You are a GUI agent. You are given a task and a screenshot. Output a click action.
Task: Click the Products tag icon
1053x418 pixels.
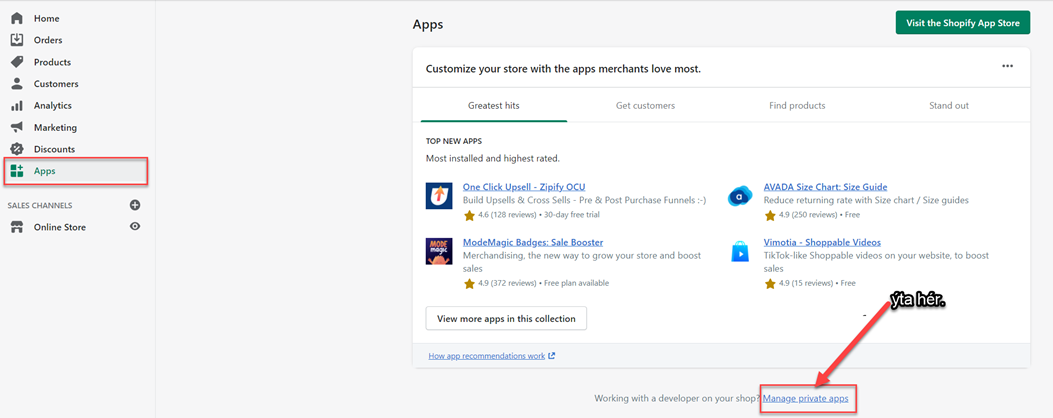(x=17, y=62)
